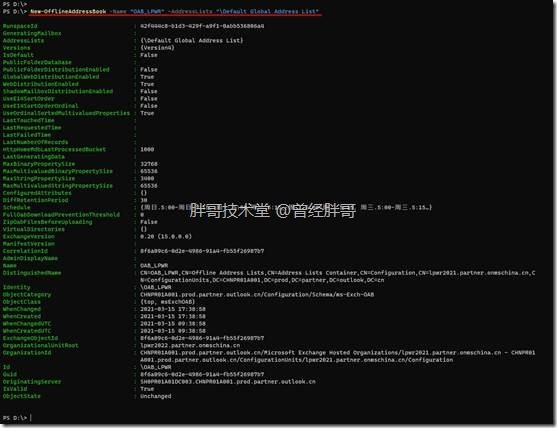Image resolution: width=557 pixels, height=428 pixels.
Task: Select the ZipOabFilesBeforeUploading label
Action: tap(48, 222)
